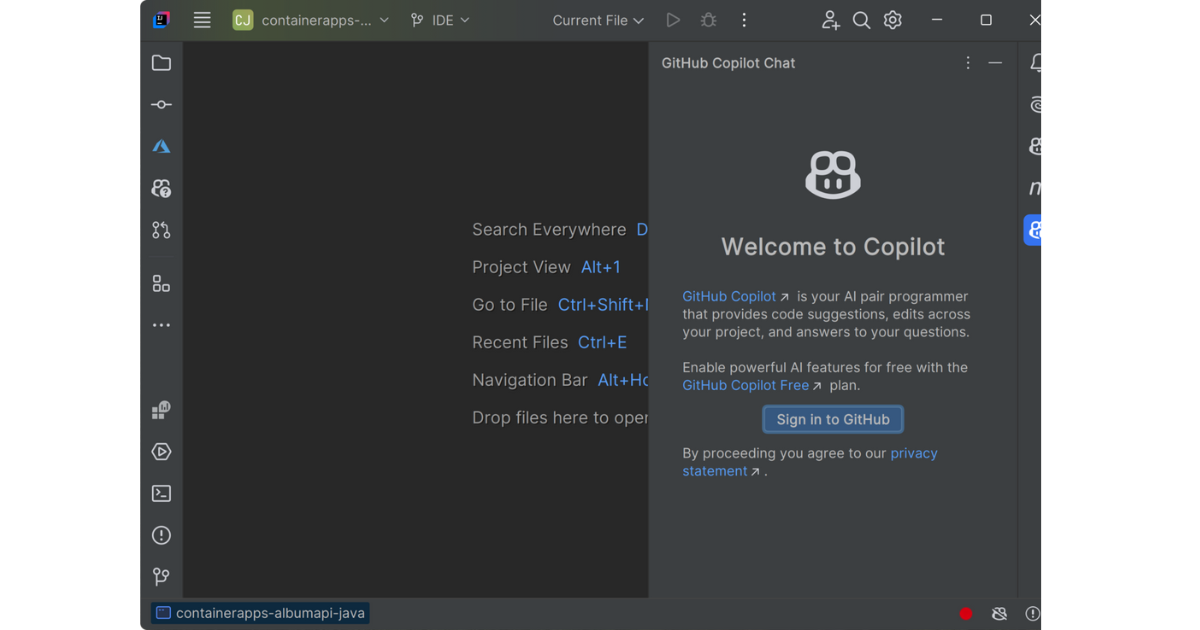
Task: Open the GitHub Copilot Free plan link
Action: (x=745, y=385)
